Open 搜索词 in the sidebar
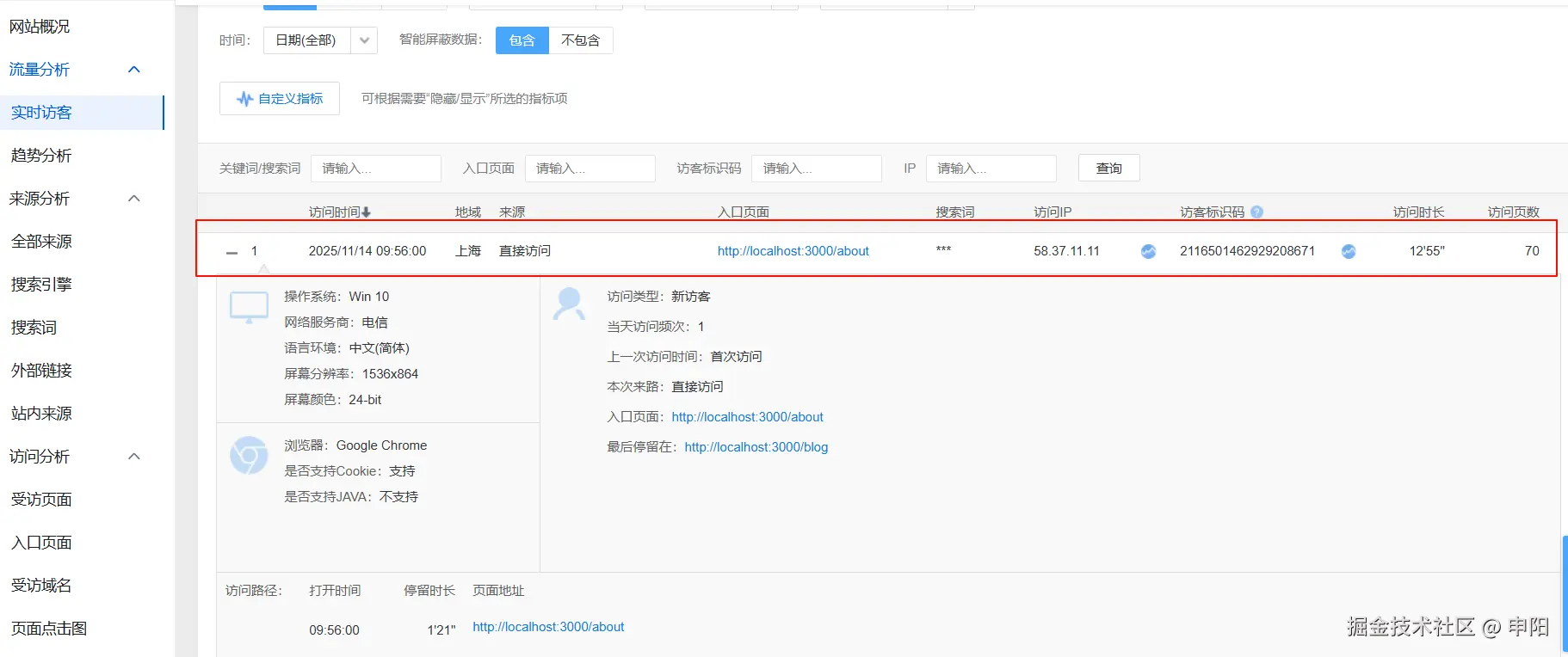The image size is (1568, 657). pyautogui.click(x=34, y=328)
